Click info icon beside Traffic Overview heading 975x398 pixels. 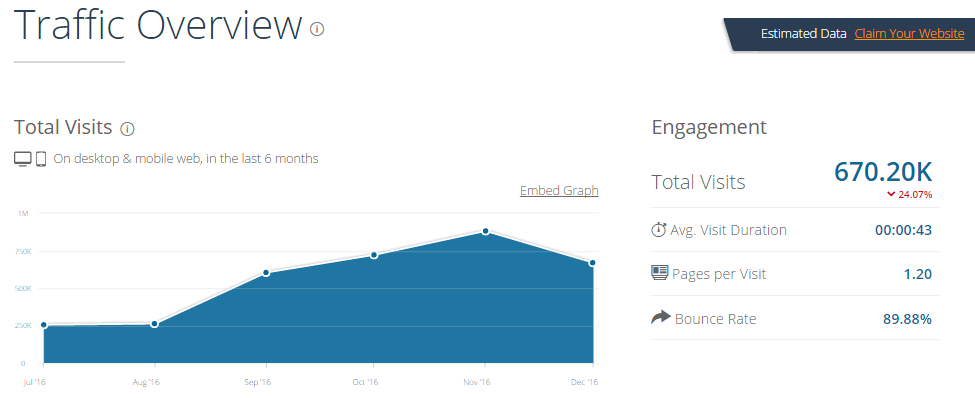(317, 29)
